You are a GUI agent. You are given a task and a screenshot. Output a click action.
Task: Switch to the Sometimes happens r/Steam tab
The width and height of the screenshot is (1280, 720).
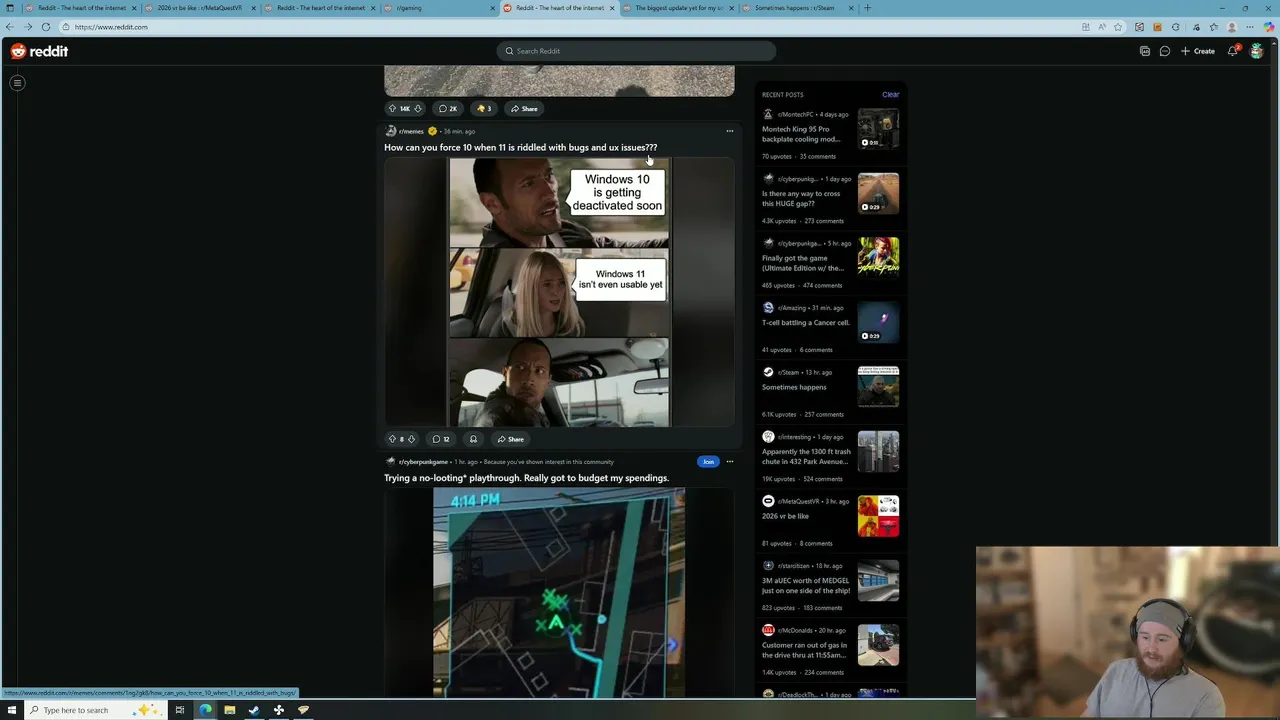(795, 8)
